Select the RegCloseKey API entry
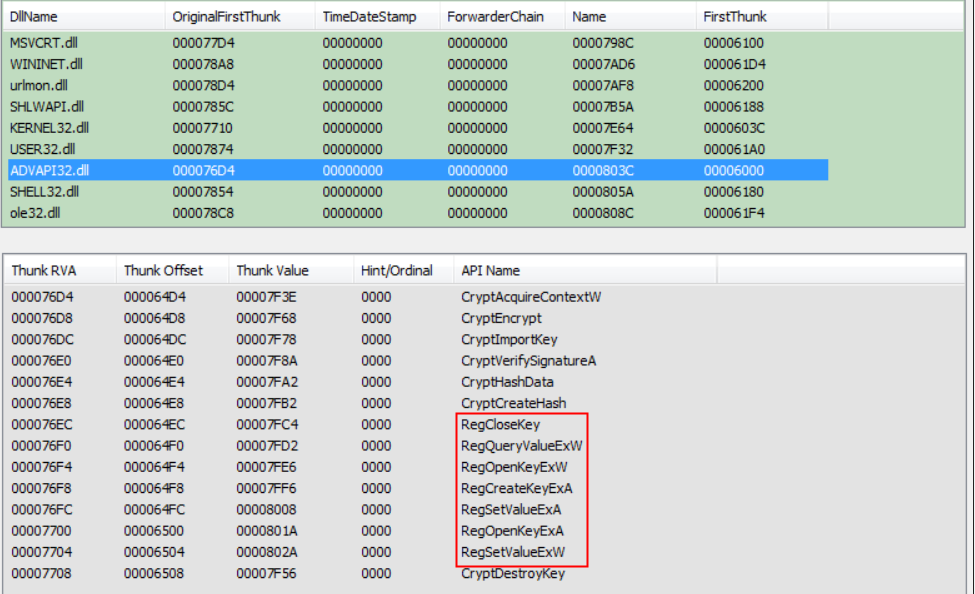The image size is (975, 594). 501,424
